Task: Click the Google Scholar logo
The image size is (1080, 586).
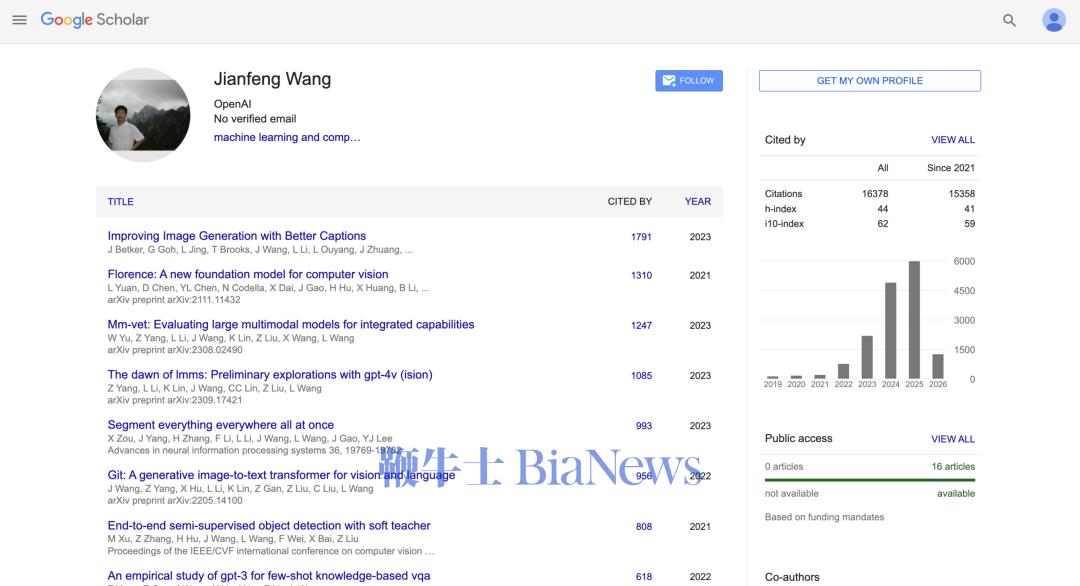Action: pyautogui.click(x=94, y=20)
